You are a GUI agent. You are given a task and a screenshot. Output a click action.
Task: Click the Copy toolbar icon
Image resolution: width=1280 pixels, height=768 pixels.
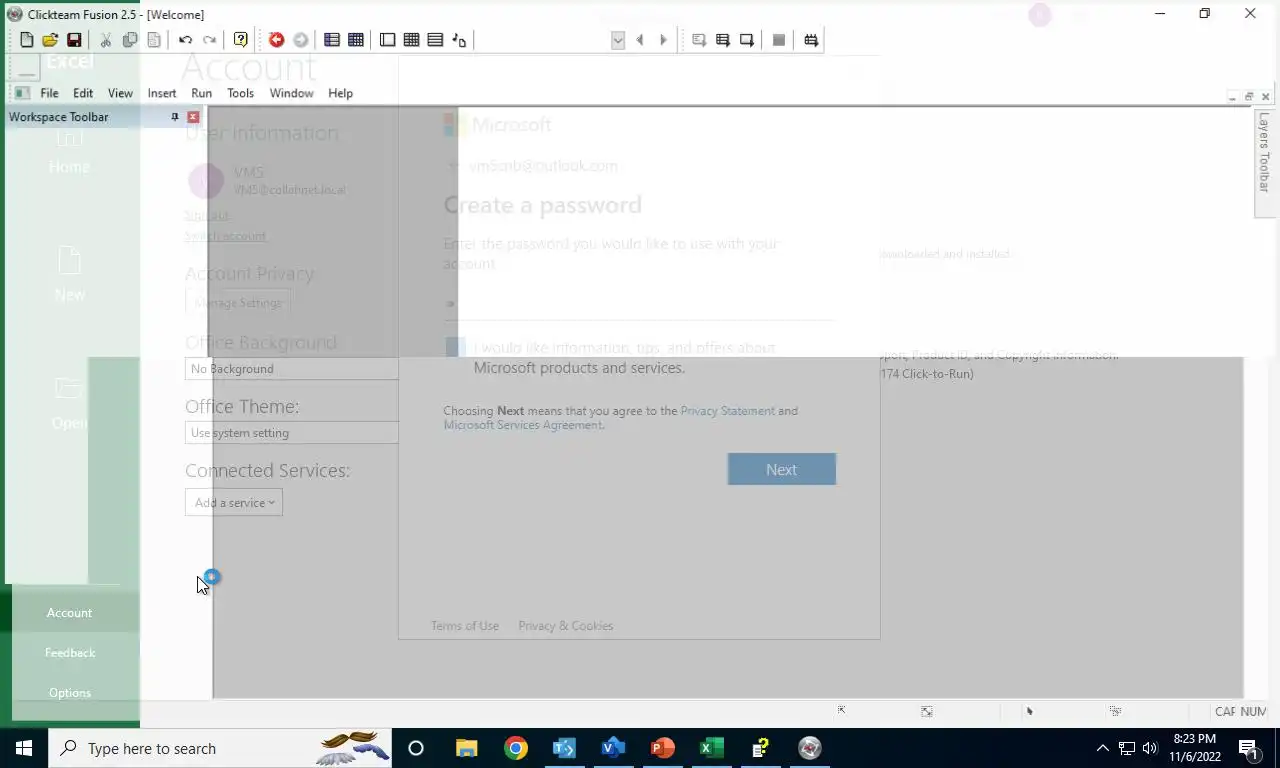[130, 40]
